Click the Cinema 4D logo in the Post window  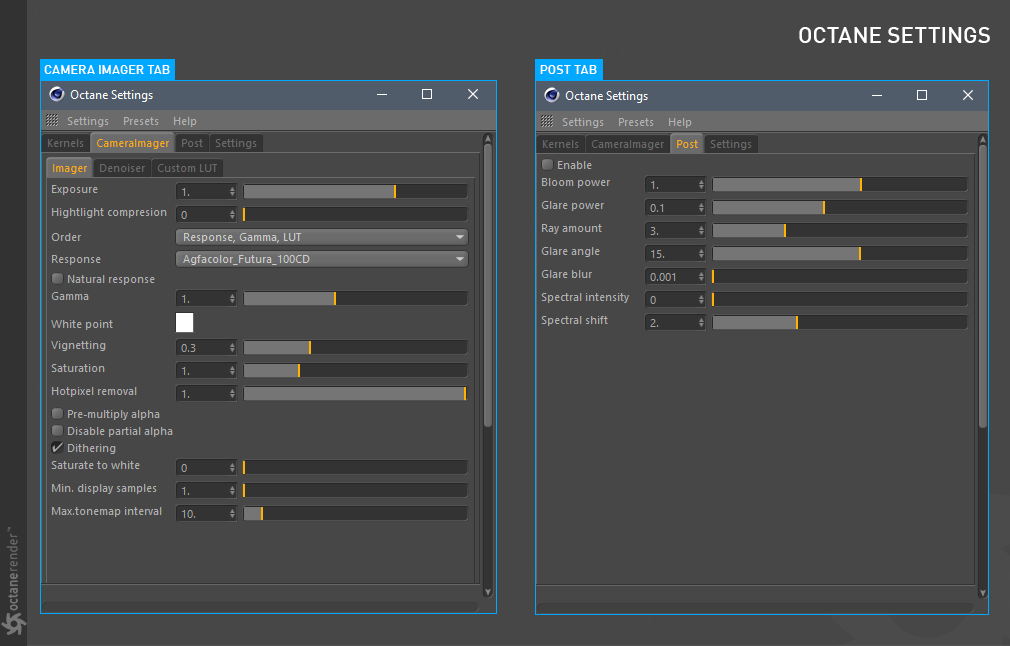[x=551, y=95]
